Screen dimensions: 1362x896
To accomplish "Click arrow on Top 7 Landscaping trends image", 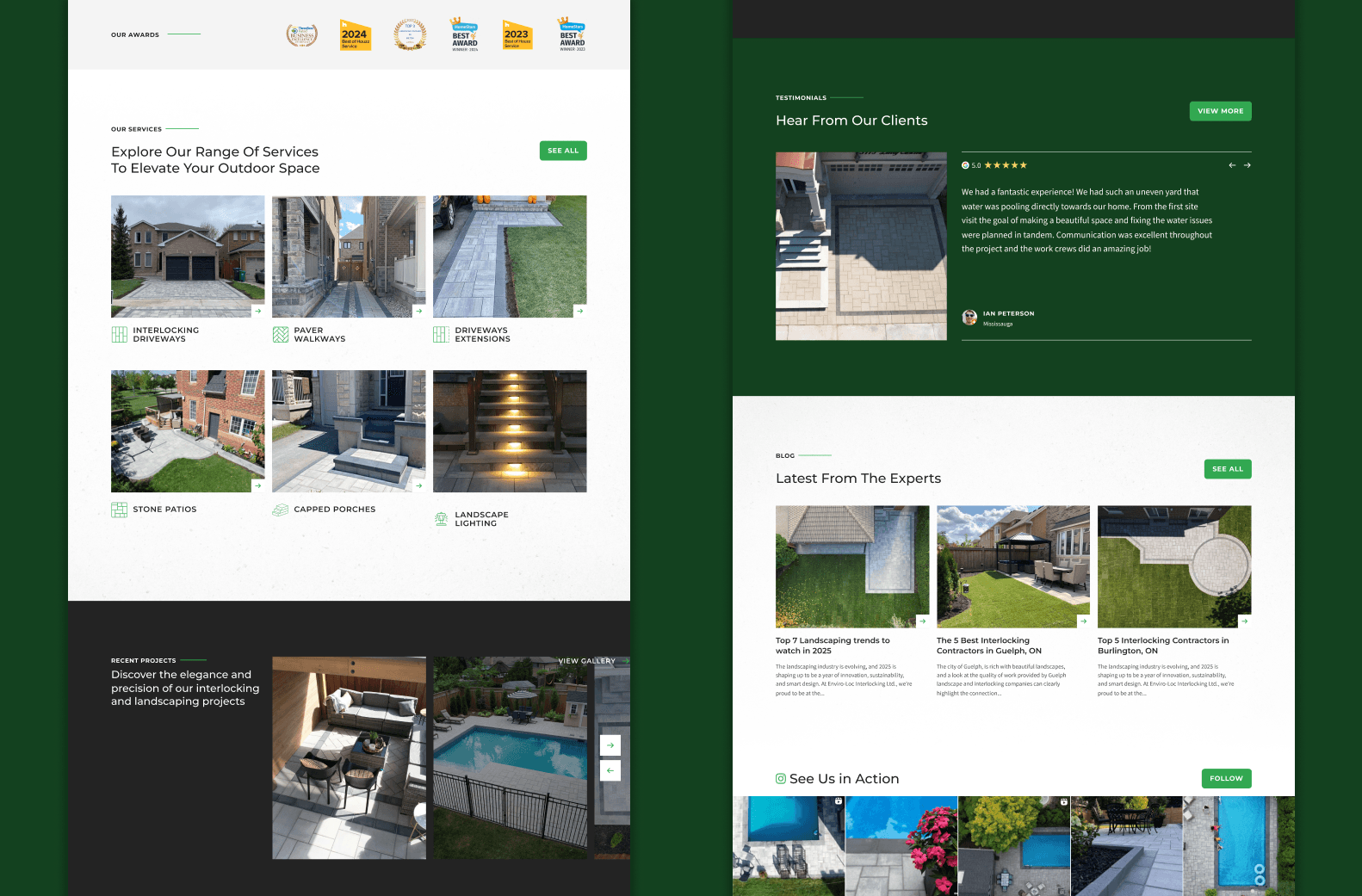I will [x=922, y=621].
